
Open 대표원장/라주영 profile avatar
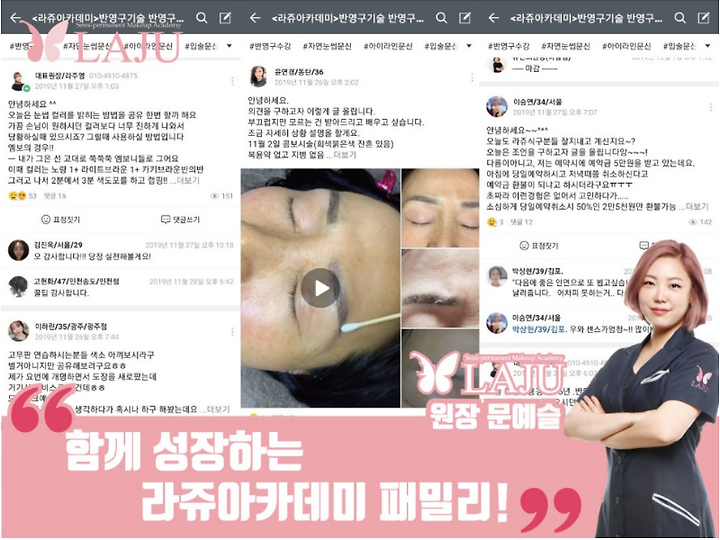click(19, 82)
